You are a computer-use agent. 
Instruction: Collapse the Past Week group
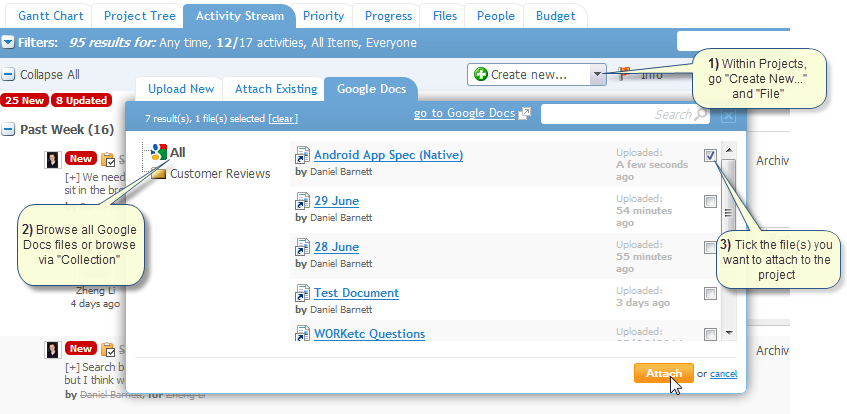[x=9, y=130]
